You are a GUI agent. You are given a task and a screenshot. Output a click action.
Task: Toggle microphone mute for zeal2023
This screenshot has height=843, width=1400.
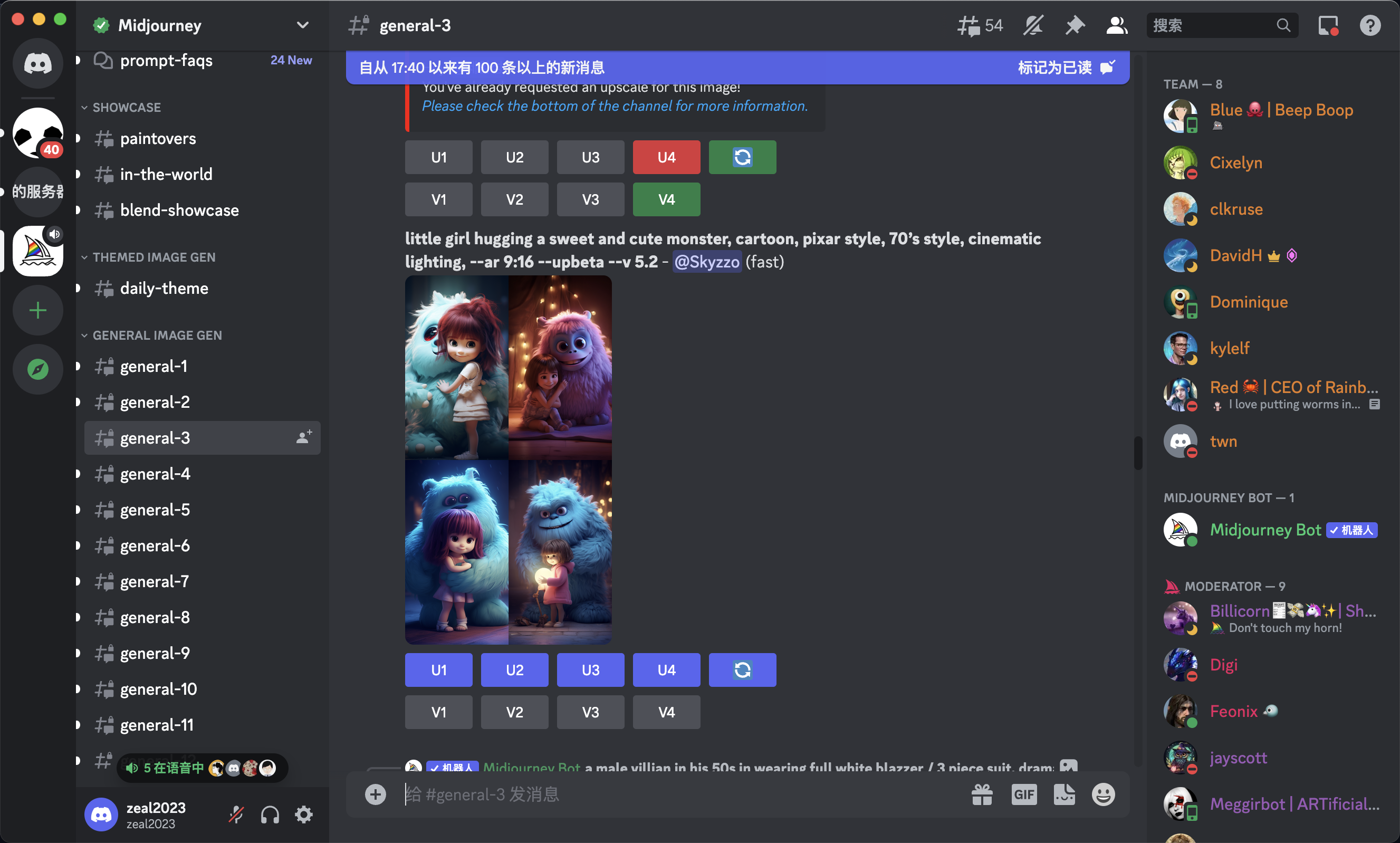point(236,815)
